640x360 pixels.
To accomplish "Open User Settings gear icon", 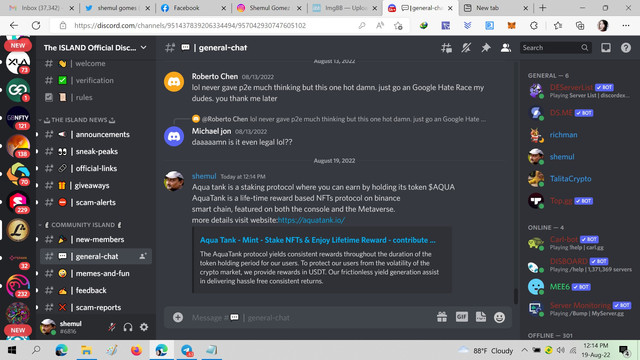I will click(x=144, y=327).
